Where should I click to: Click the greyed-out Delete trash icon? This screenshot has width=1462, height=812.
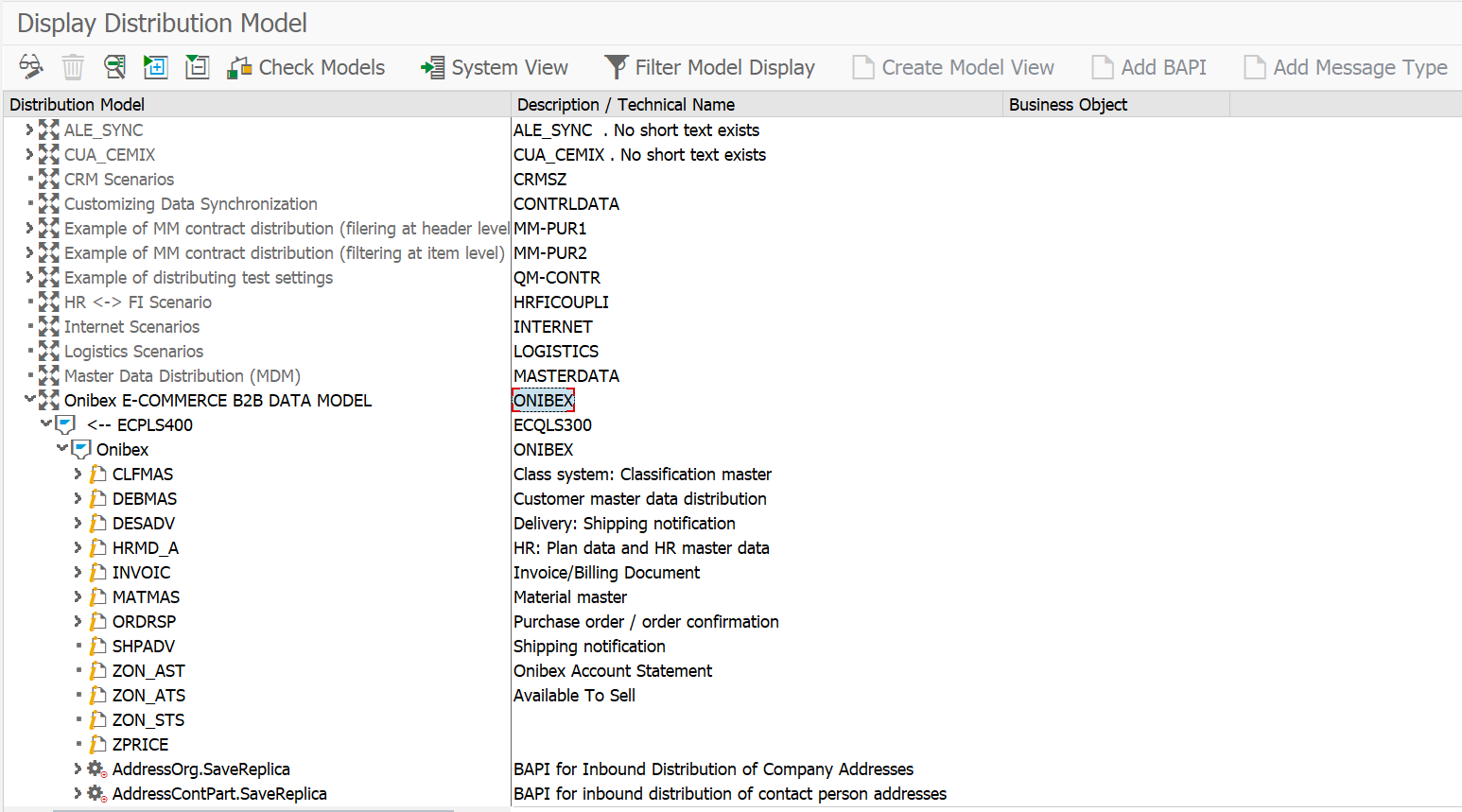pos(73,67)
